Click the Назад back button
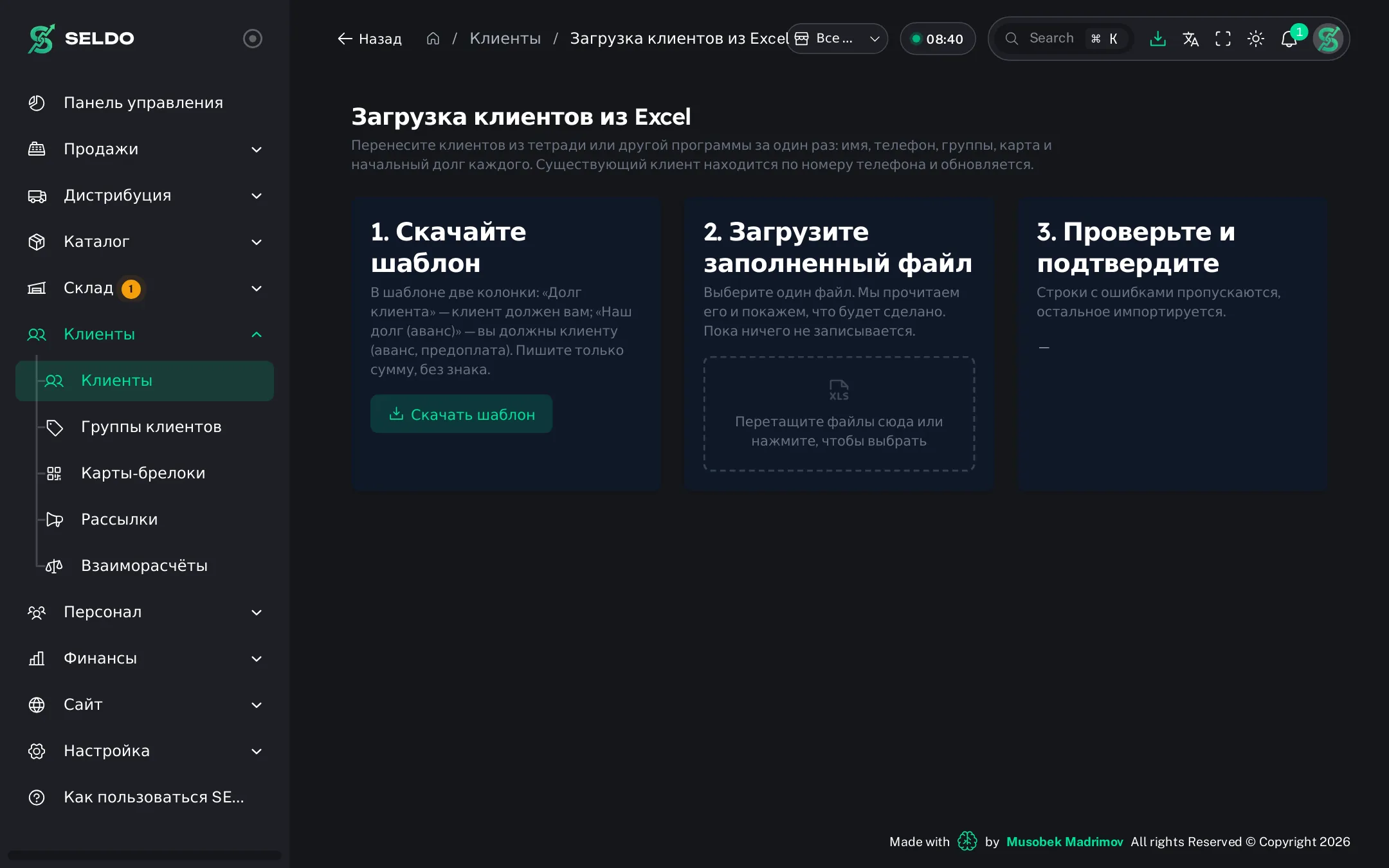The image size is (1389, 868). 370,39
